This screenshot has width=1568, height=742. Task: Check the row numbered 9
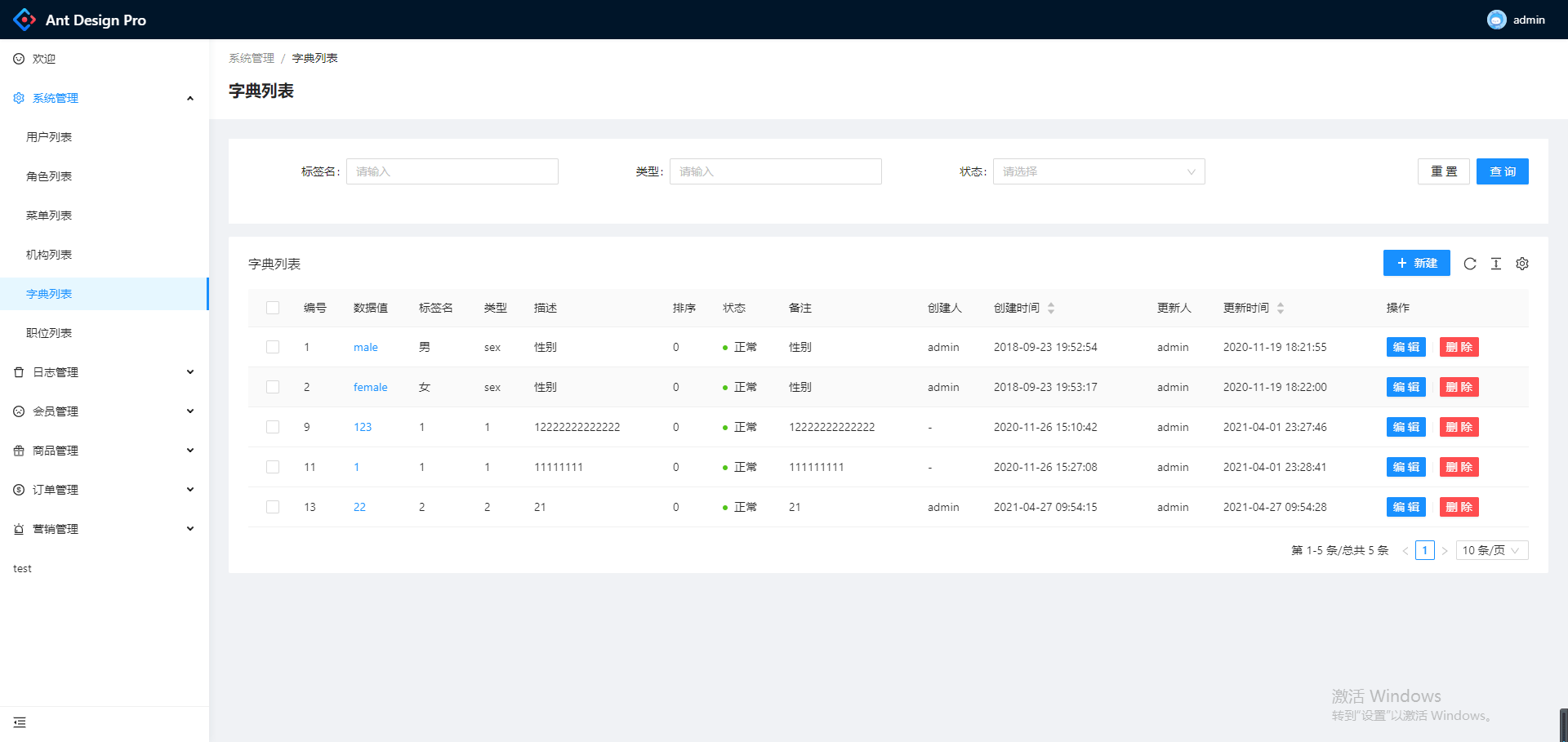[273, 427]
